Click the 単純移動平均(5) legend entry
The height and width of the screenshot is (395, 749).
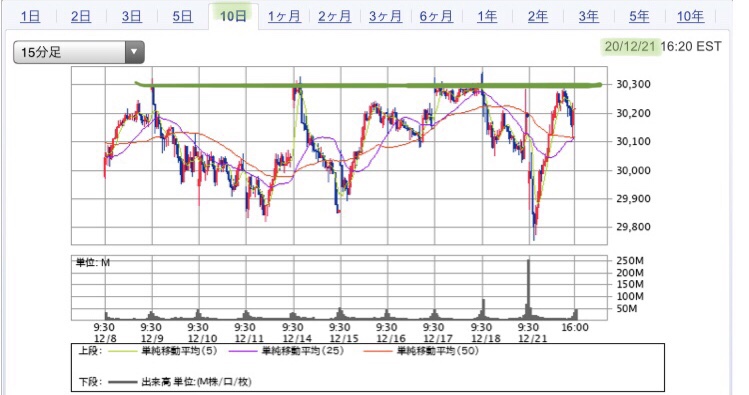180,351
